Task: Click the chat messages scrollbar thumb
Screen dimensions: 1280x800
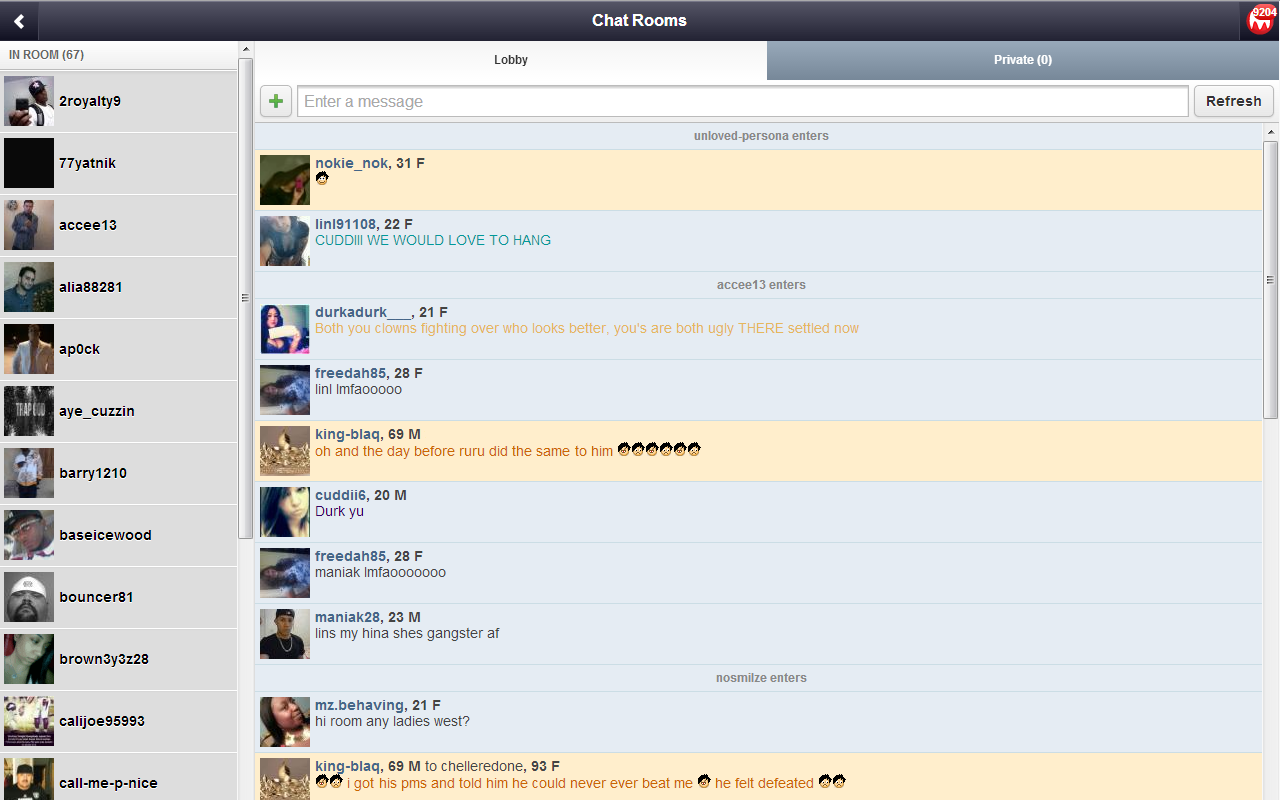Action: pyautogui.click(x=1271, y=280)
